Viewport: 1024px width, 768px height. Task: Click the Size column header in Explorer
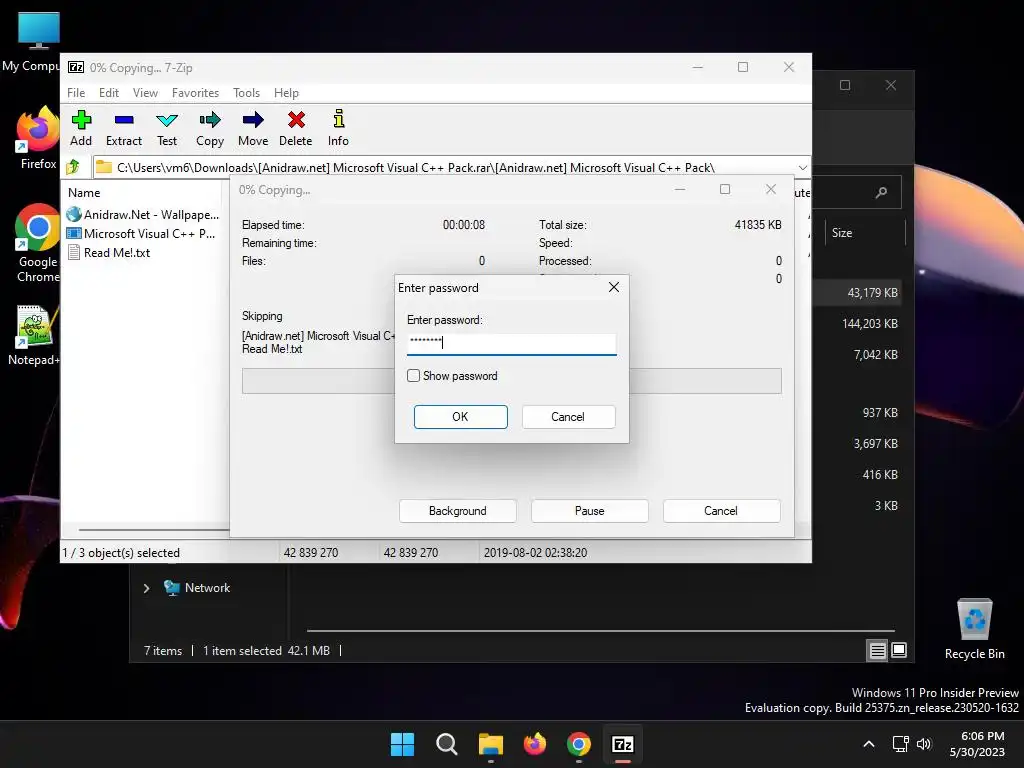pyautogui.click(x=842, y=232)
